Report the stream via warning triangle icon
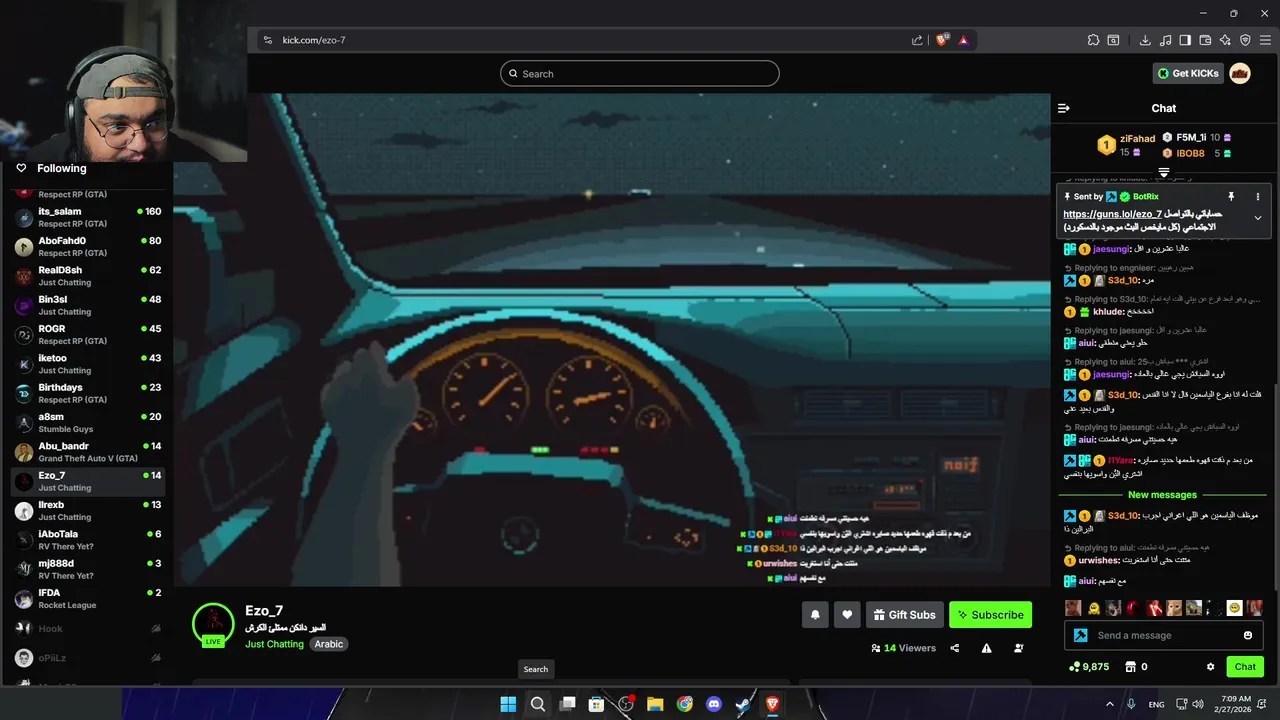Viewport: 1280px width, 720px height. (987, 648)
